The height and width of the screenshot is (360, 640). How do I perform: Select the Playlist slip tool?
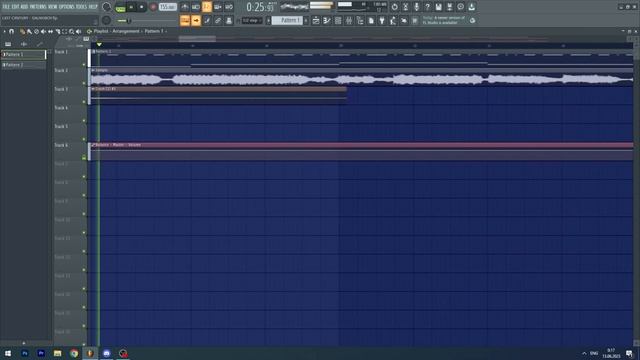[x=51, y=31]
